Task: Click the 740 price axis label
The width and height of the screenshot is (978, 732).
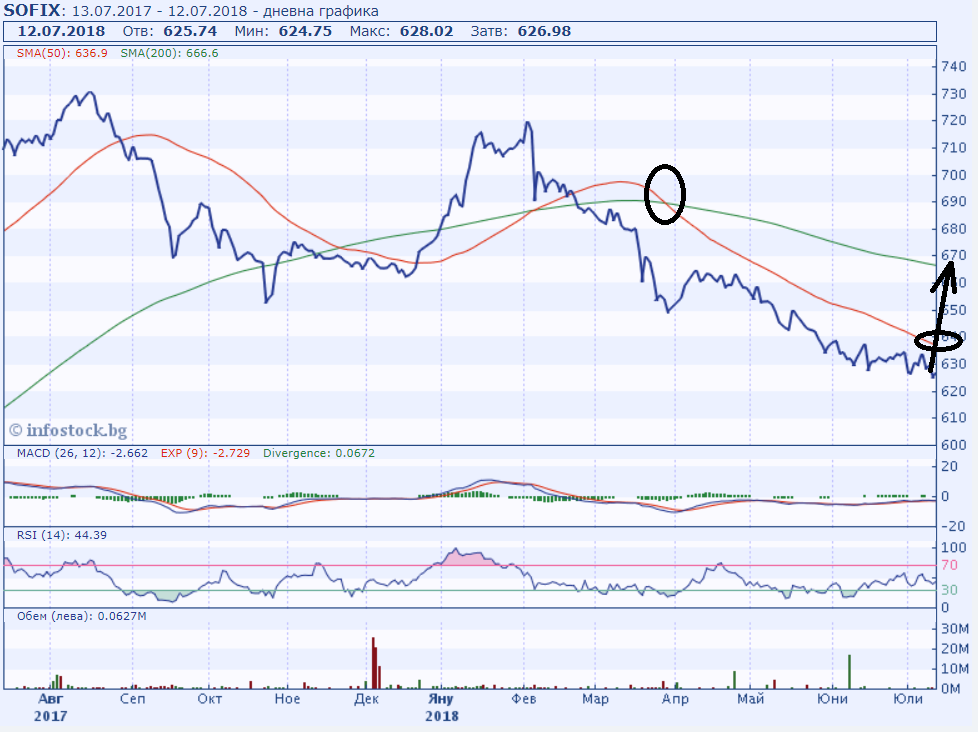Action: coord(954,67)
